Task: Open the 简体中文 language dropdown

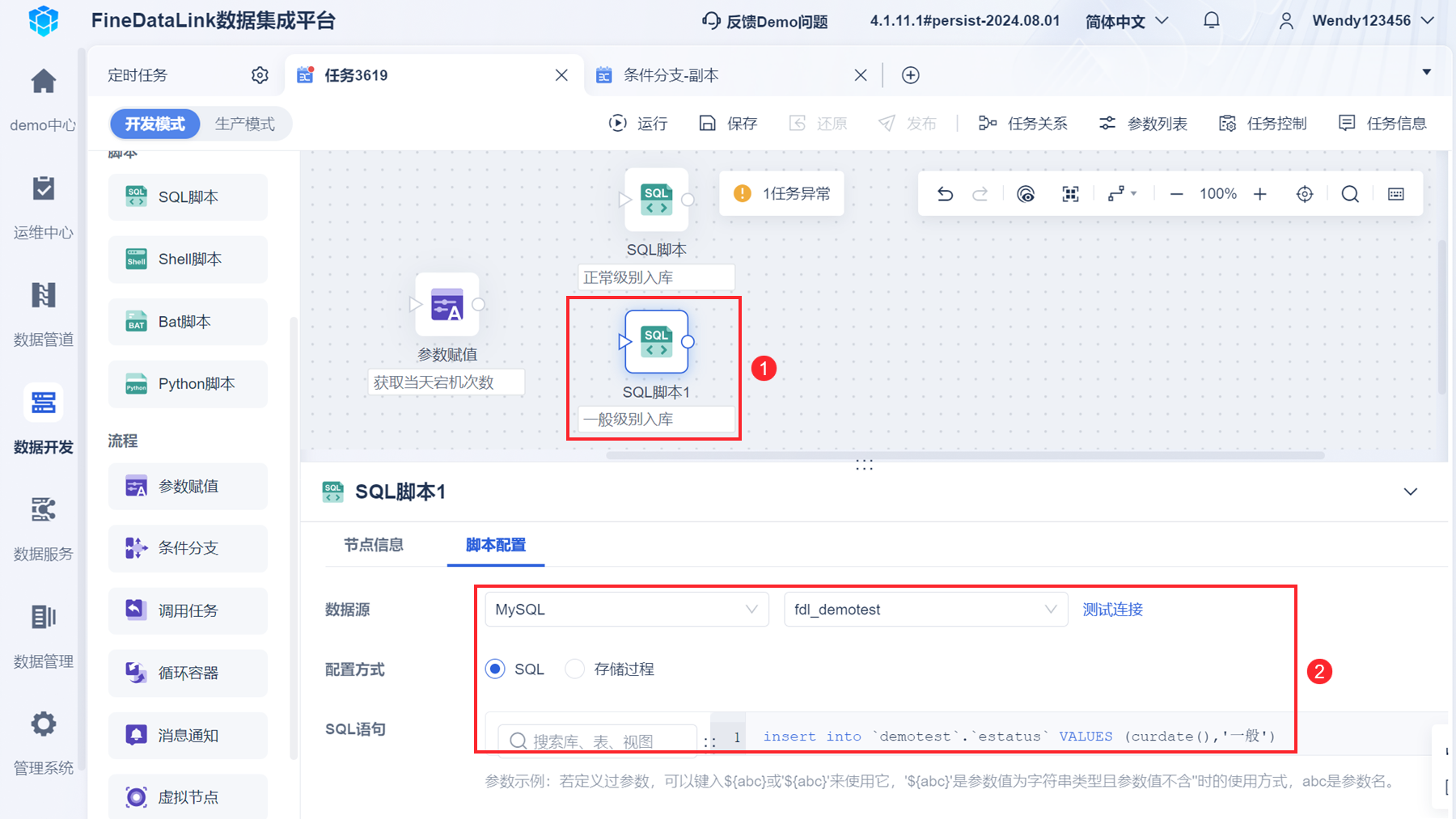Action: click(1127, 21)
